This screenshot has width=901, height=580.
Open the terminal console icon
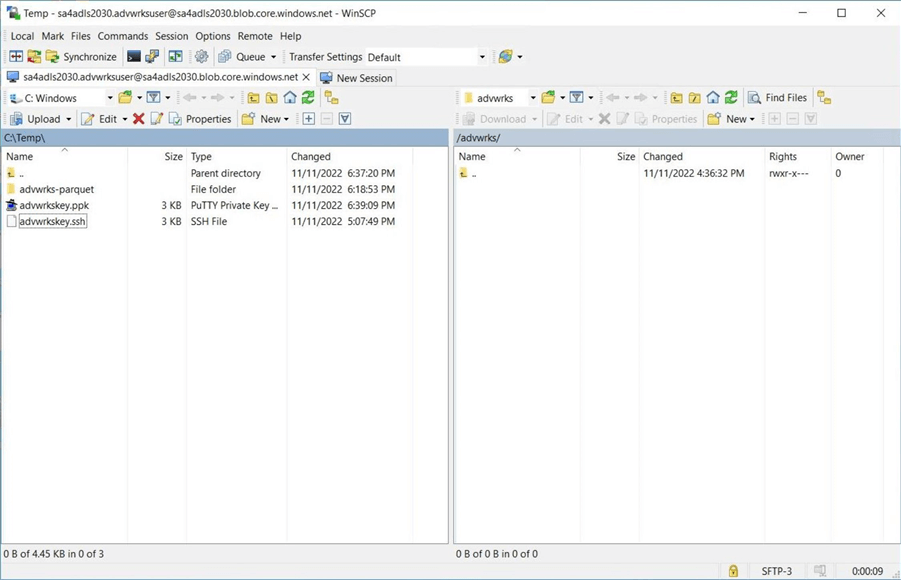133,57
